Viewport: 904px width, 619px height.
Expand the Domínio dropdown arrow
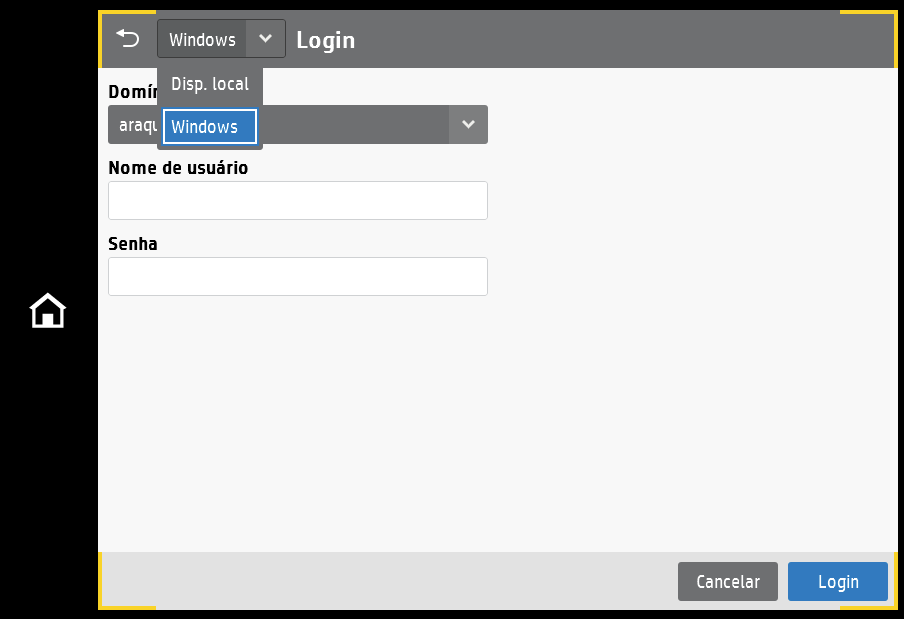(468, 125)
